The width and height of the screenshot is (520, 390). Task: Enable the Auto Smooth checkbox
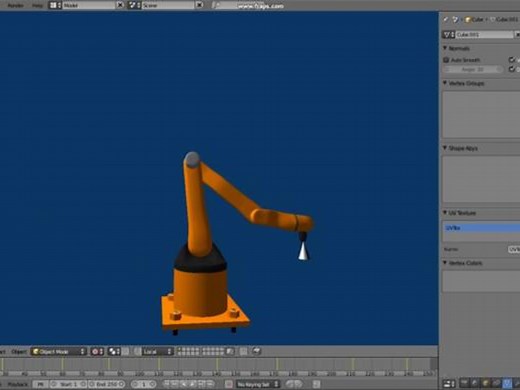point(446,60)
